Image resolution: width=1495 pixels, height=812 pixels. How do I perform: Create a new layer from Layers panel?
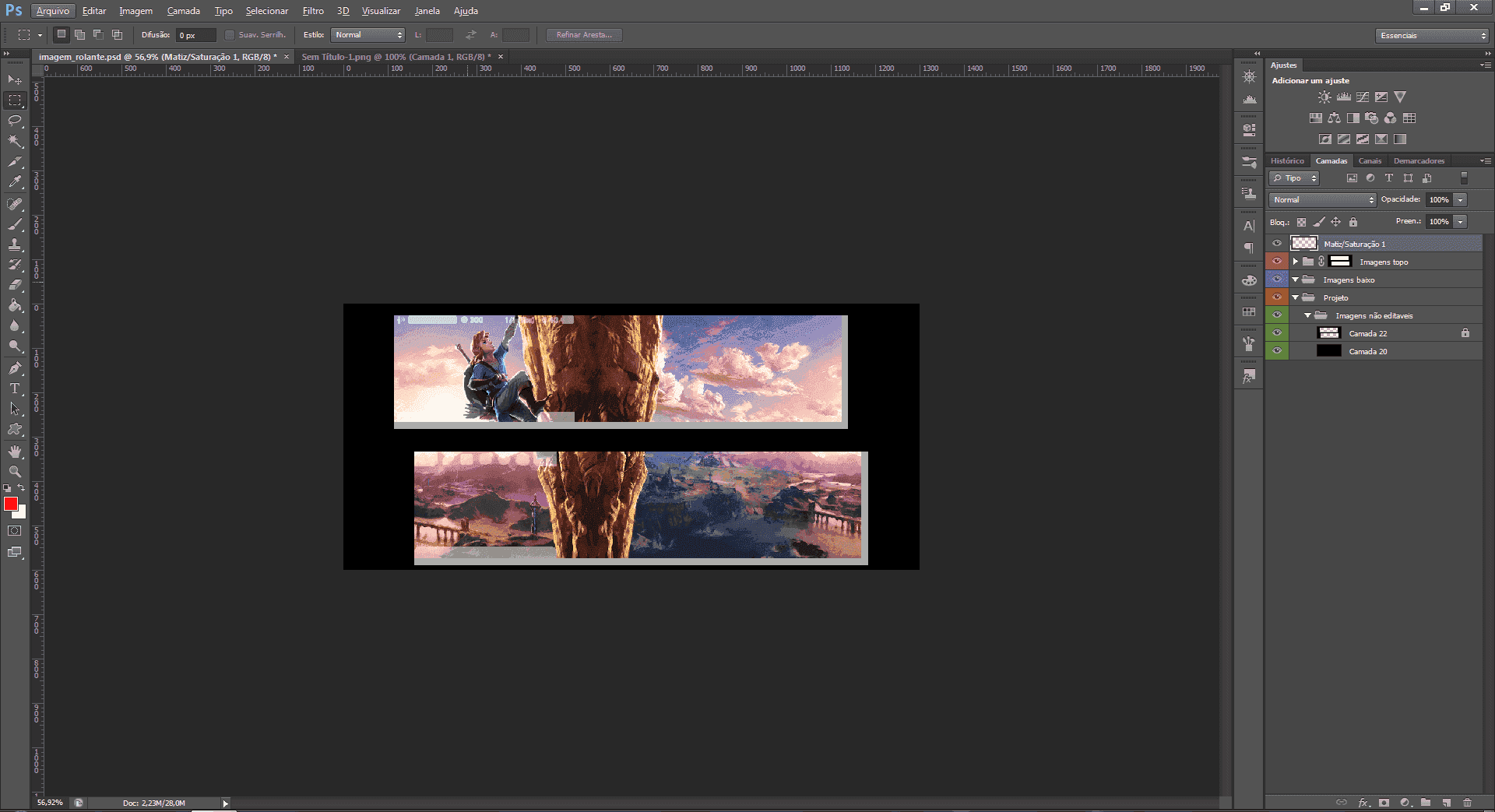click(1447, 803)
